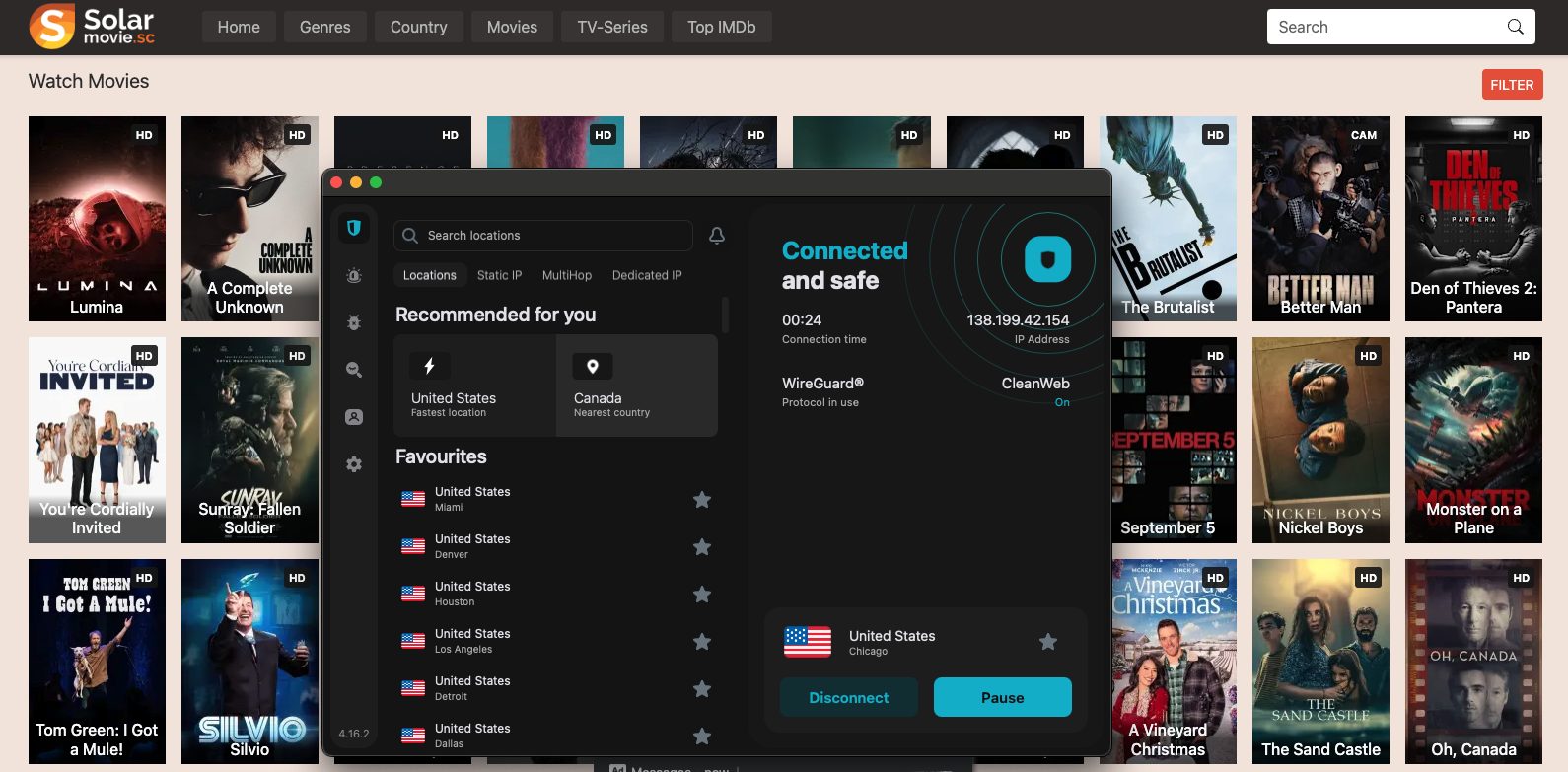Open the Den of Thieves 2: Pantera poster

(x=1473, y=219)
